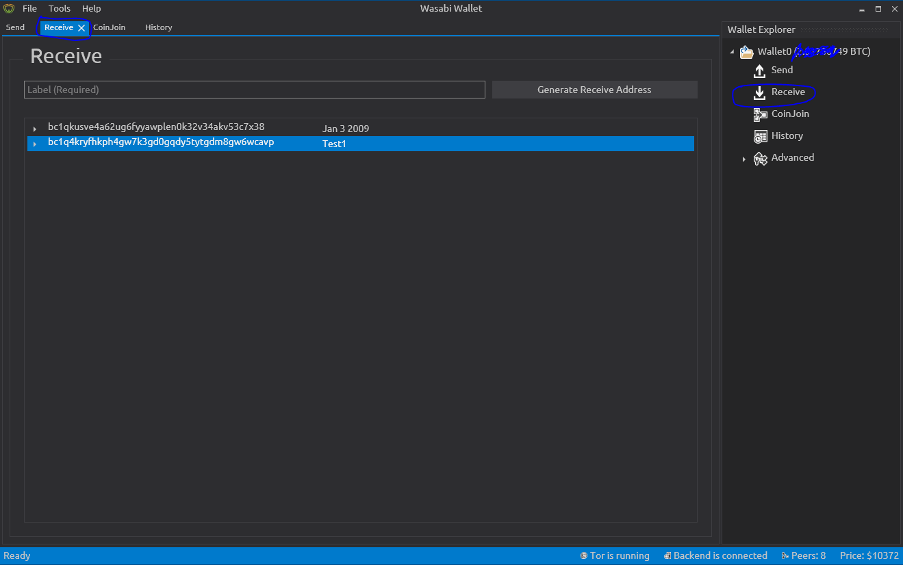Click Generate Receive Address button
904x566 pixels.
point(594,89)
